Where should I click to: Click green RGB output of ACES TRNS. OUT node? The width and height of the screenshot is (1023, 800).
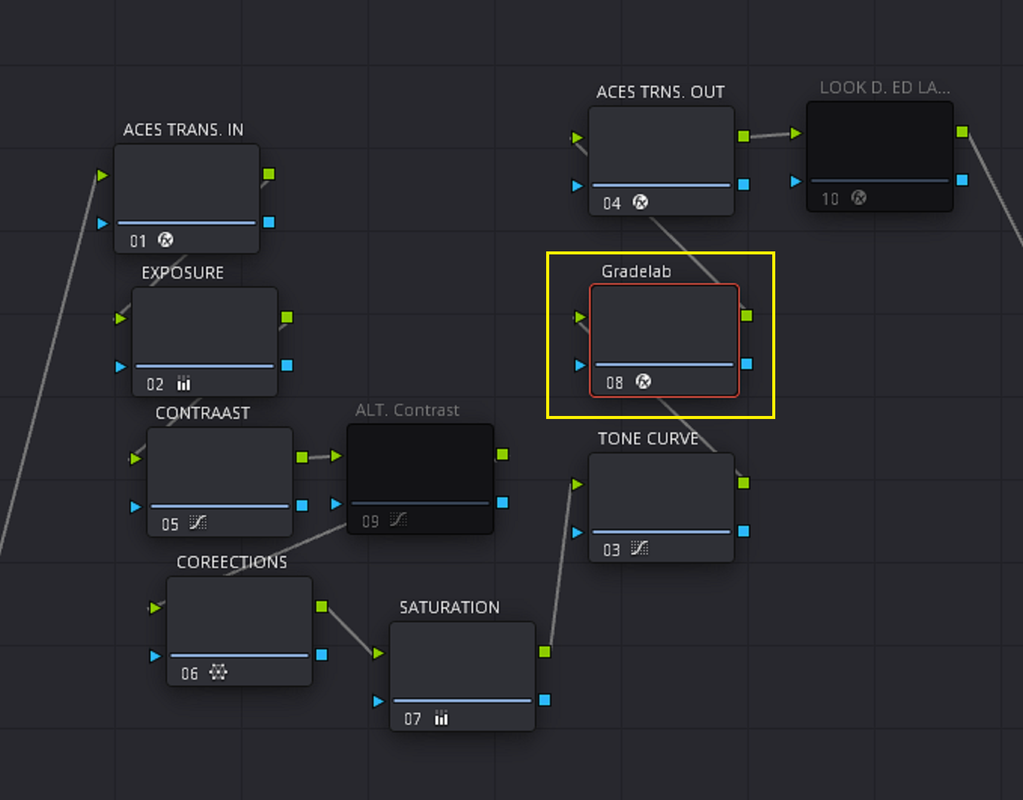[x=744, y=136]
